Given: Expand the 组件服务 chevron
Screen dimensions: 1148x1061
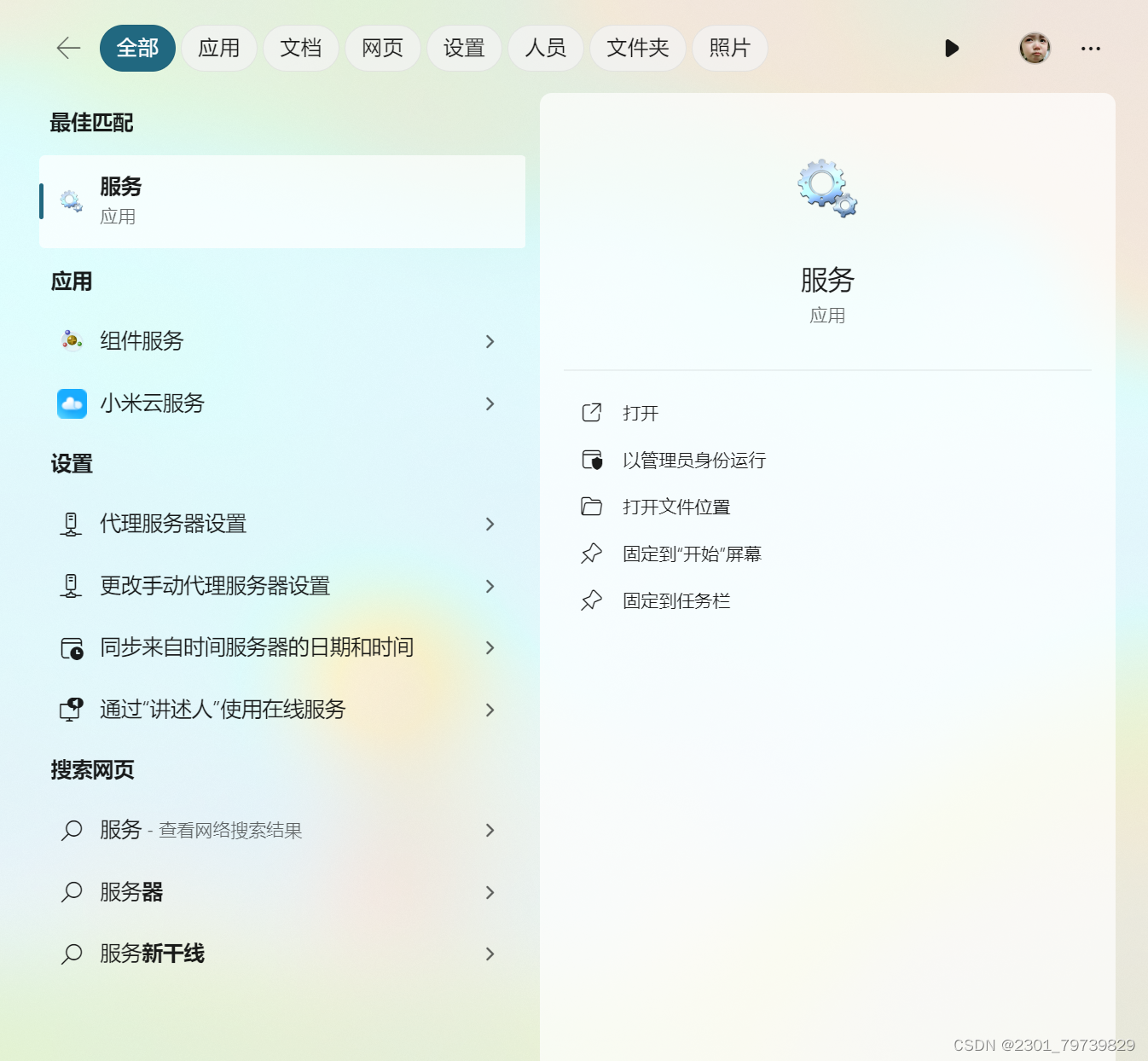Looking at the screenshot, I should (490, 341).
